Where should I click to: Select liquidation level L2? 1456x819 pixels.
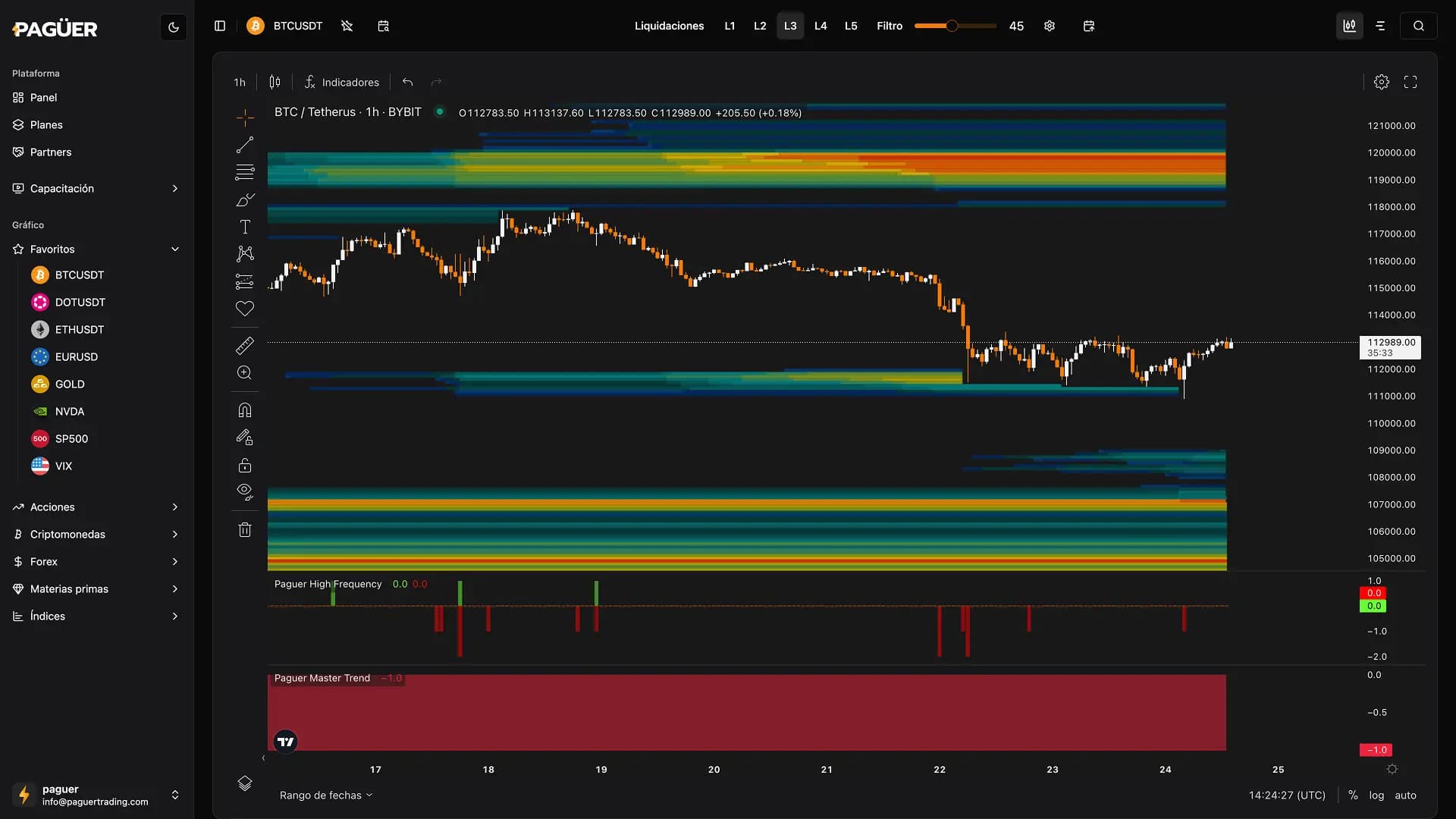760,26
